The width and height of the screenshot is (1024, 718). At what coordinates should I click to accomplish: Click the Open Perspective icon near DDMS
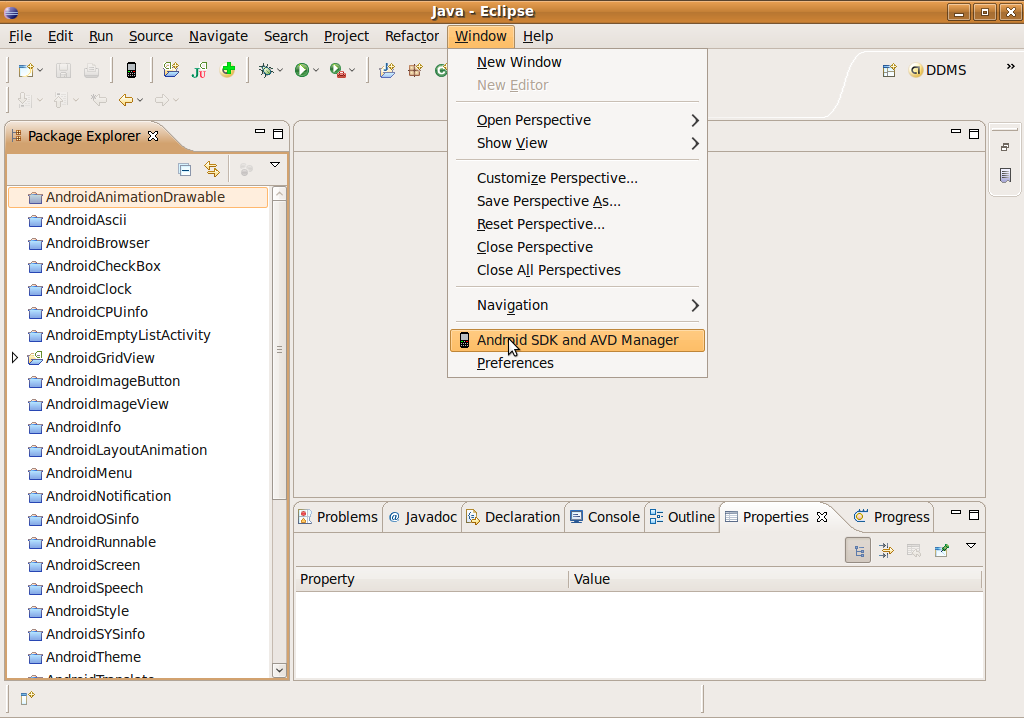pyautogui.click(x=889, y=71)
